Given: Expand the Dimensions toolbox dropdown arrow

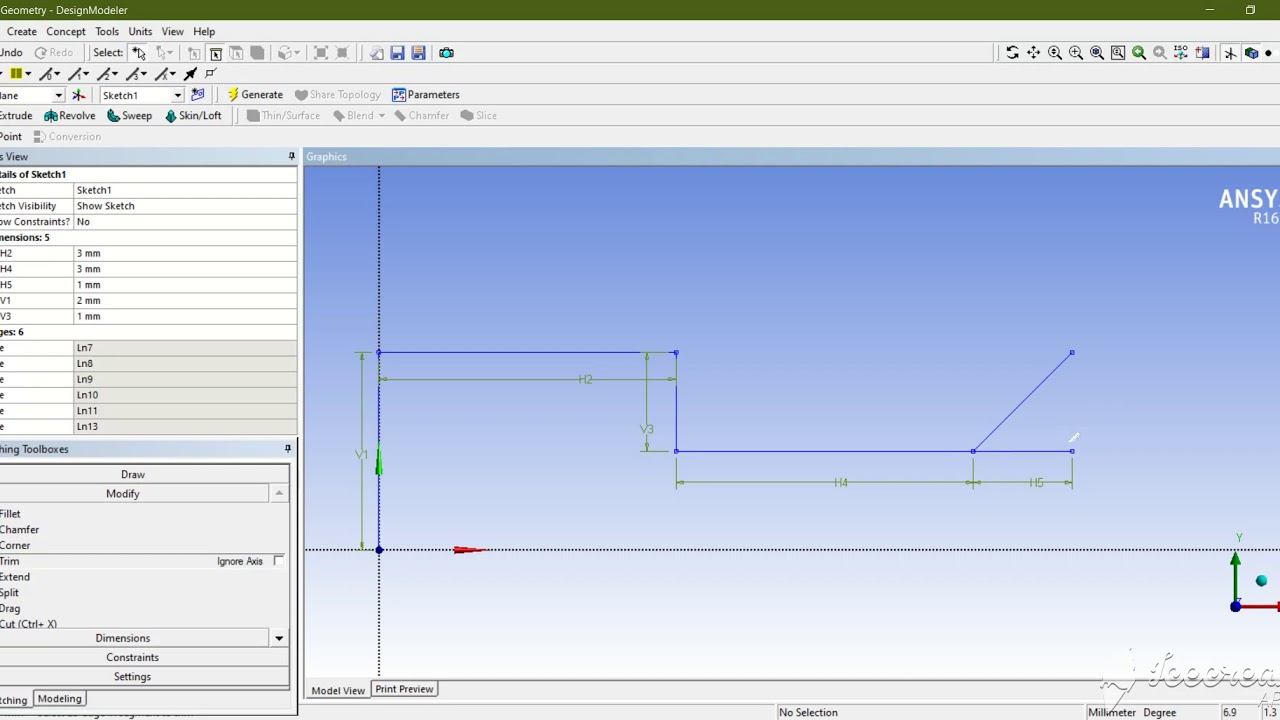Looking at the screenshot, I should (279, 638).
